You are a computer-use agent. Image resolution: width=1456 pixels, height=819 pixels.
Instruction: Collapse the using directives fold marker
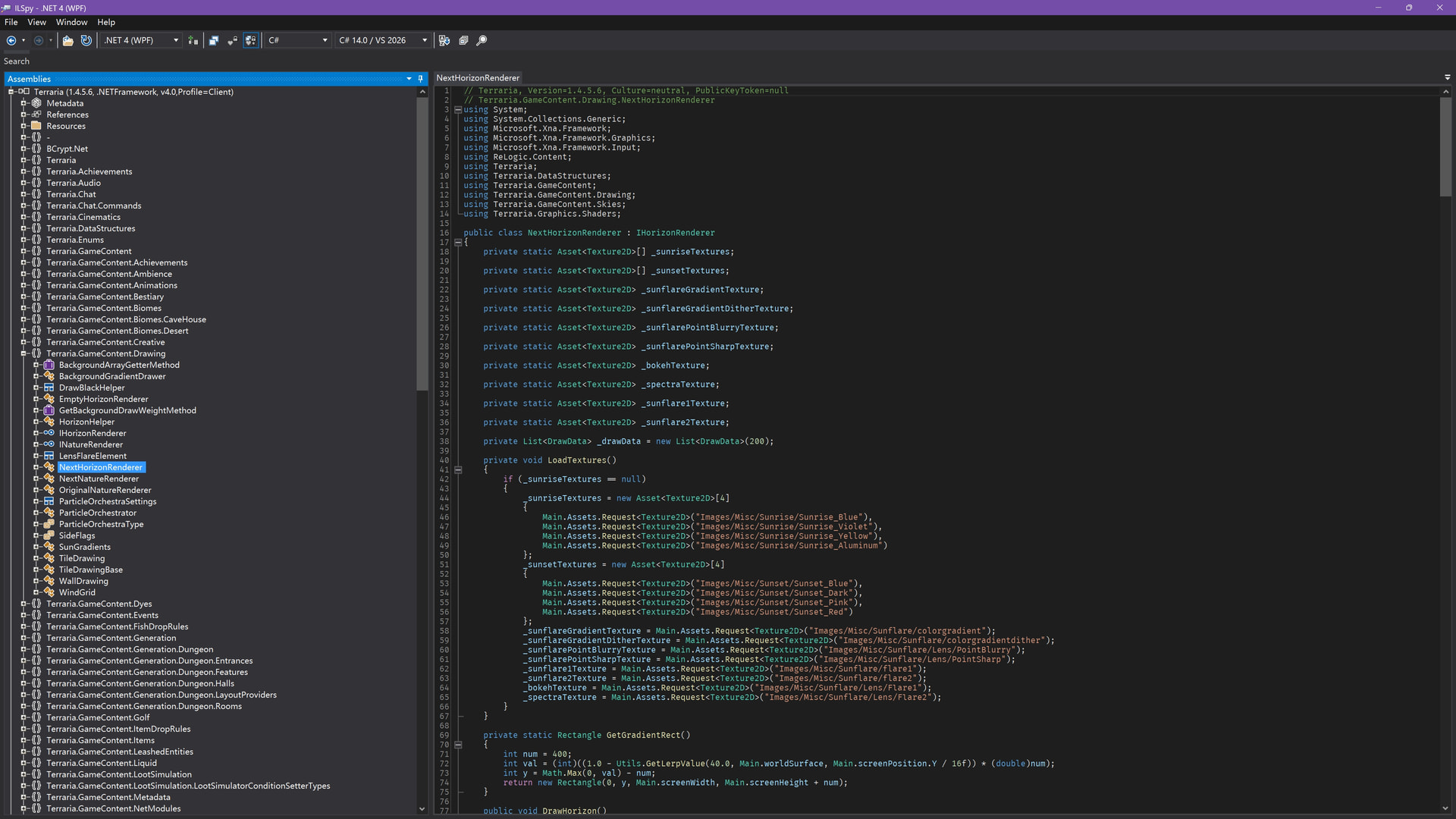[458, 110]
